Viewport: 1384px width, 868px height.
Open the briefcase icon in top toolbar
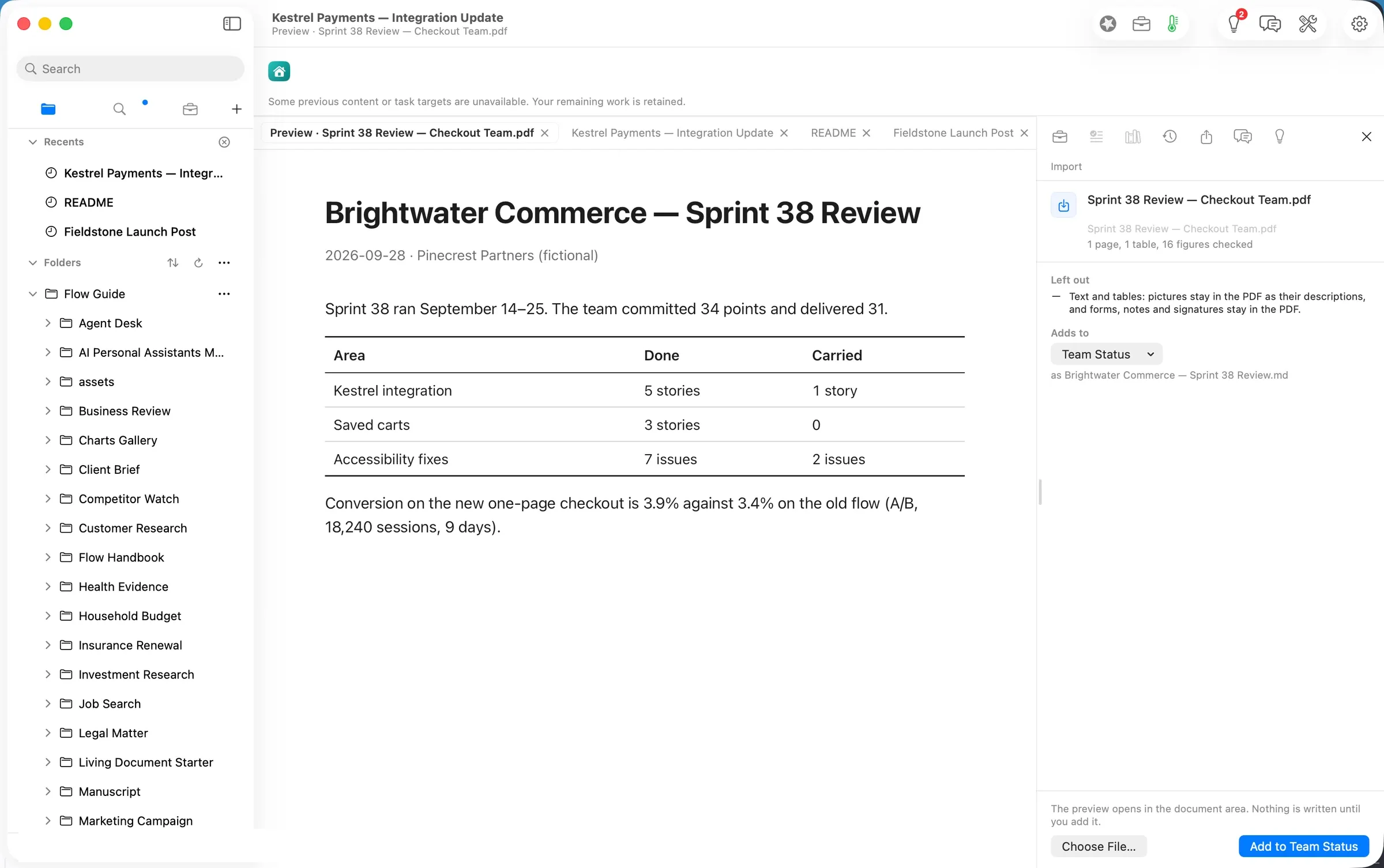click(1141, 24)
